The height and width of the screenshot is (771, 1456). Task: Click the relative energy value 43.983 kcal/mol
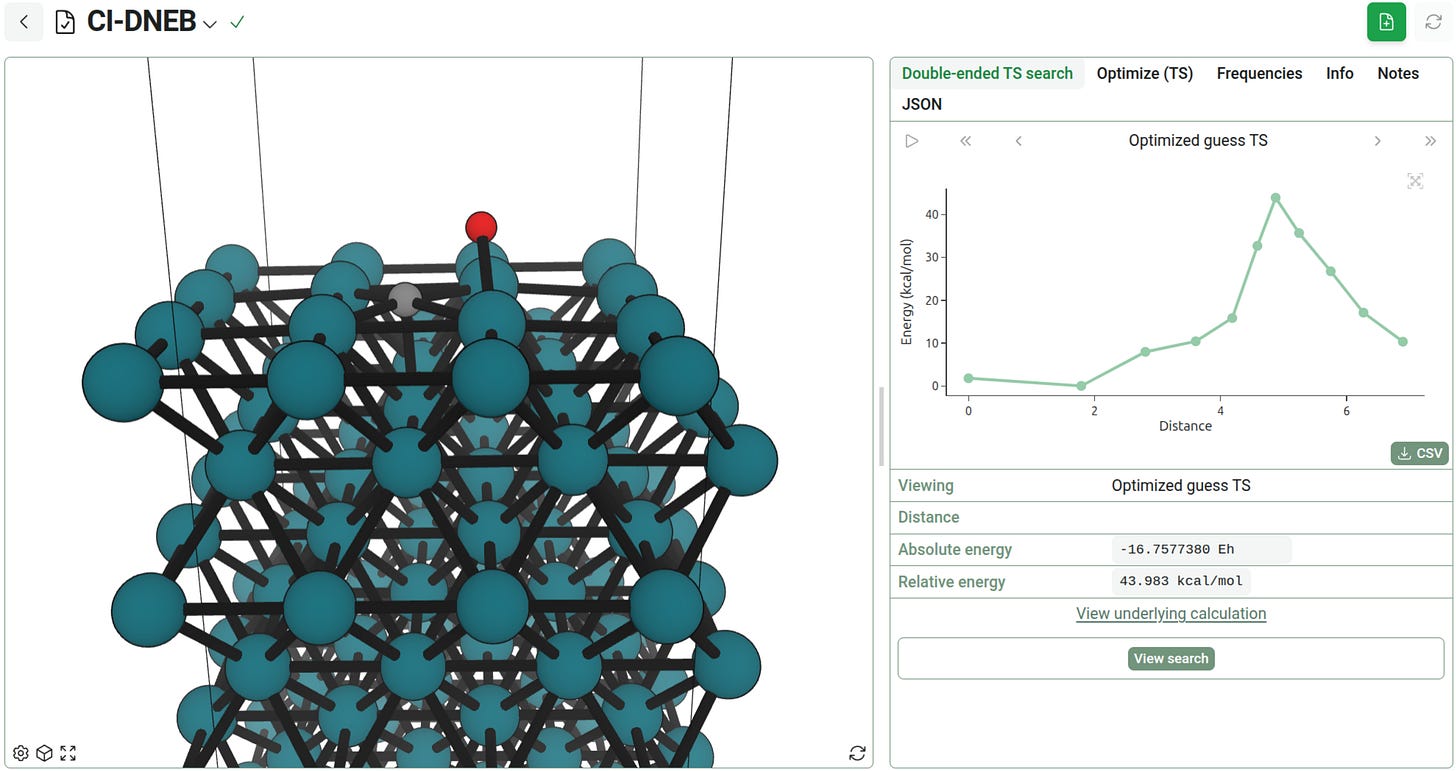[1181, 582]
